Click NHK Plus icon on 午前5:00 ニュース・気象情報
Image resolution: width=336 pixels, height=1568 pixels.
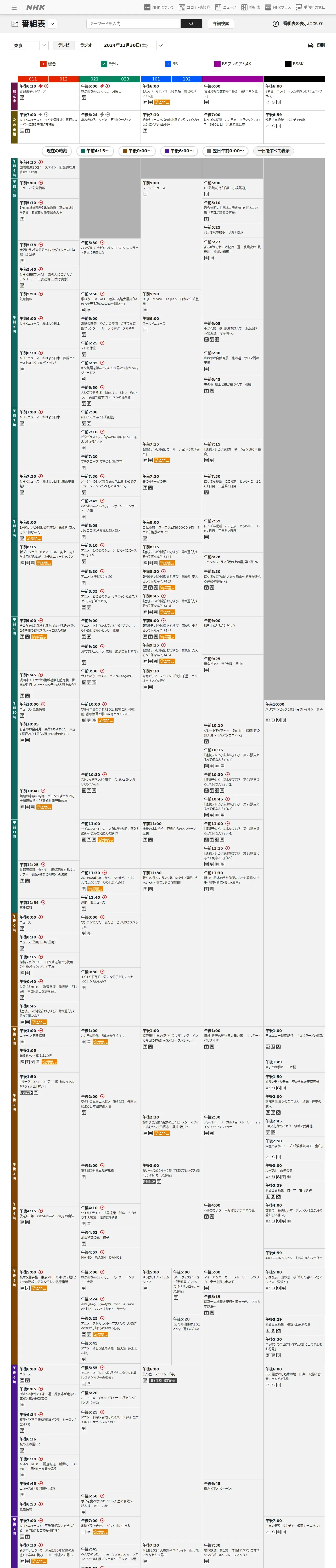(x=41, y=183)
